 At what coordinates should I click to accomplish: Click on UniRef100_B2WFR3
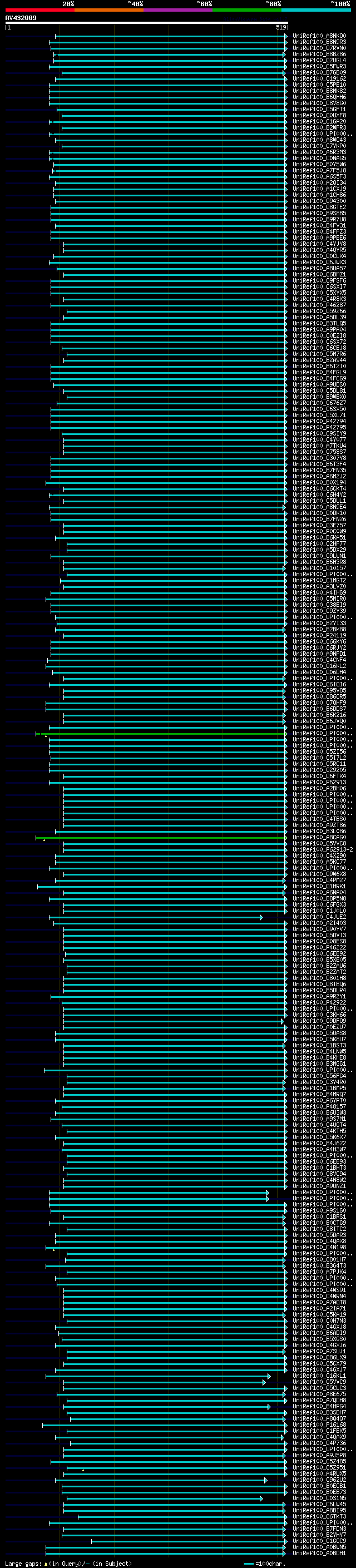tap(319, 127)
